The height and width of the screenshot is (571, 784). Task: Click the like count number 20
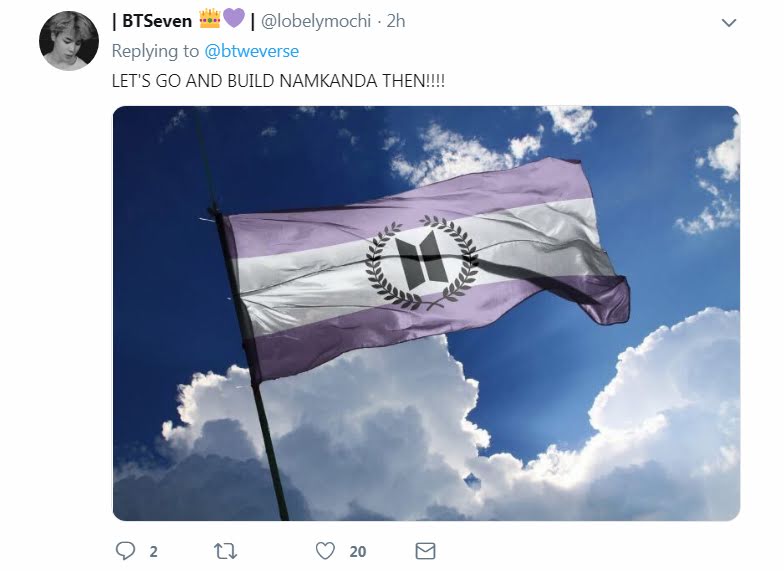pyautogui.click(x=358, y=552)
